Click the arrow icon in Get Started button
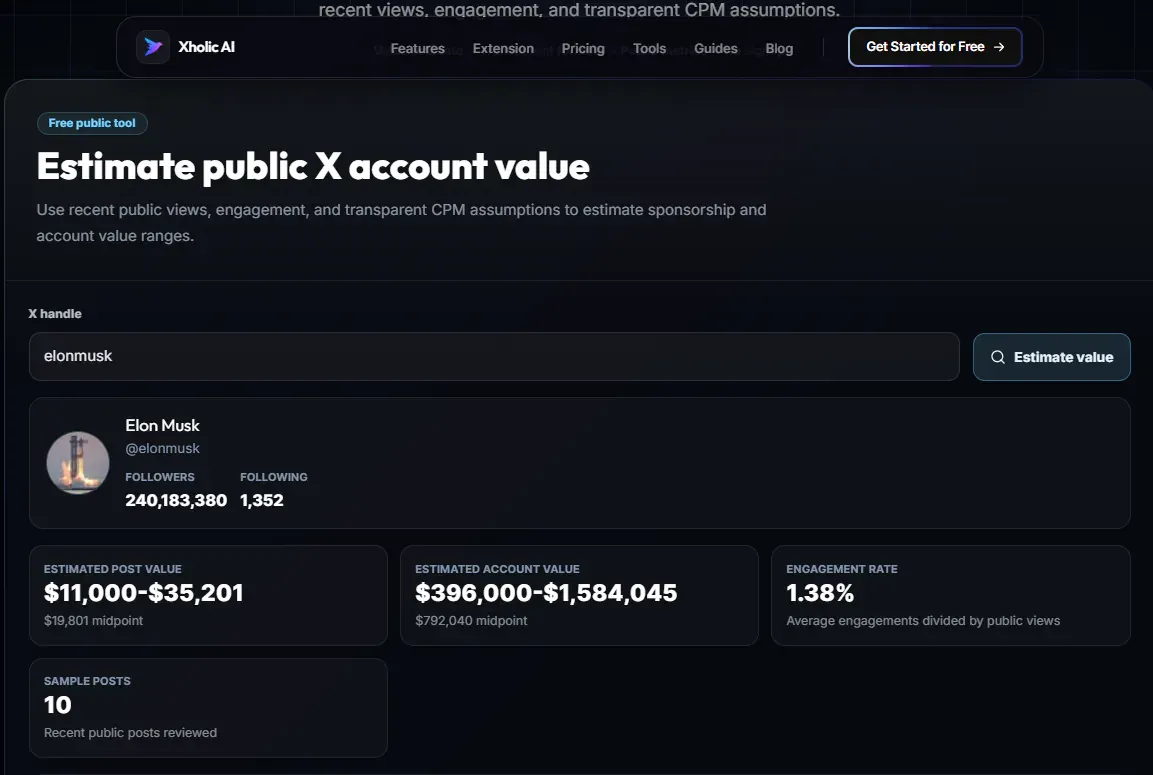 pyautogui.click(x=999, y=47)
